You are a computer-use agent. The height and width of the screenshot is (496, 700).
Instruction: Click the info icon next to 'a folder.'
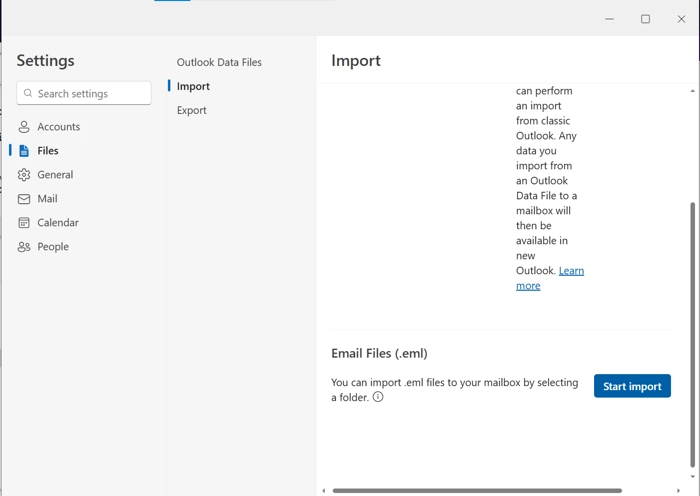pyautogui.click(x=378, y=396)
